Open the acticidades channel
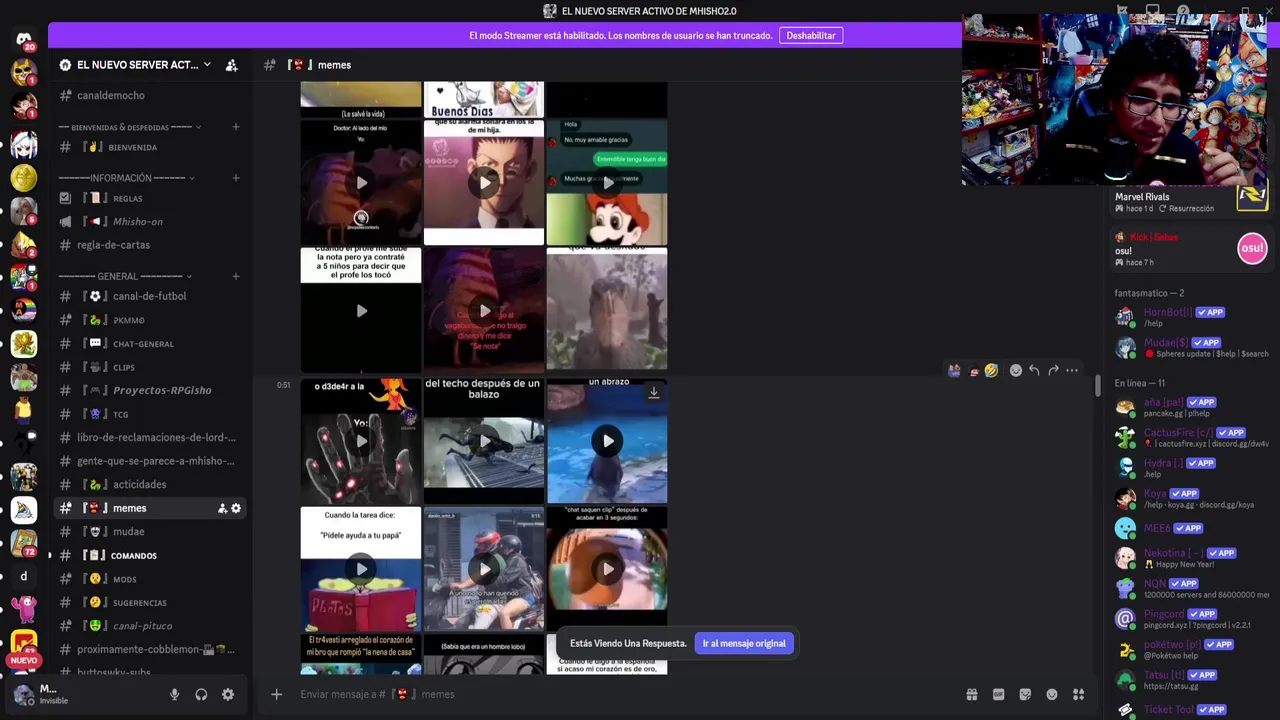This screenshot has width=1280, height=720. pos(151,484)
